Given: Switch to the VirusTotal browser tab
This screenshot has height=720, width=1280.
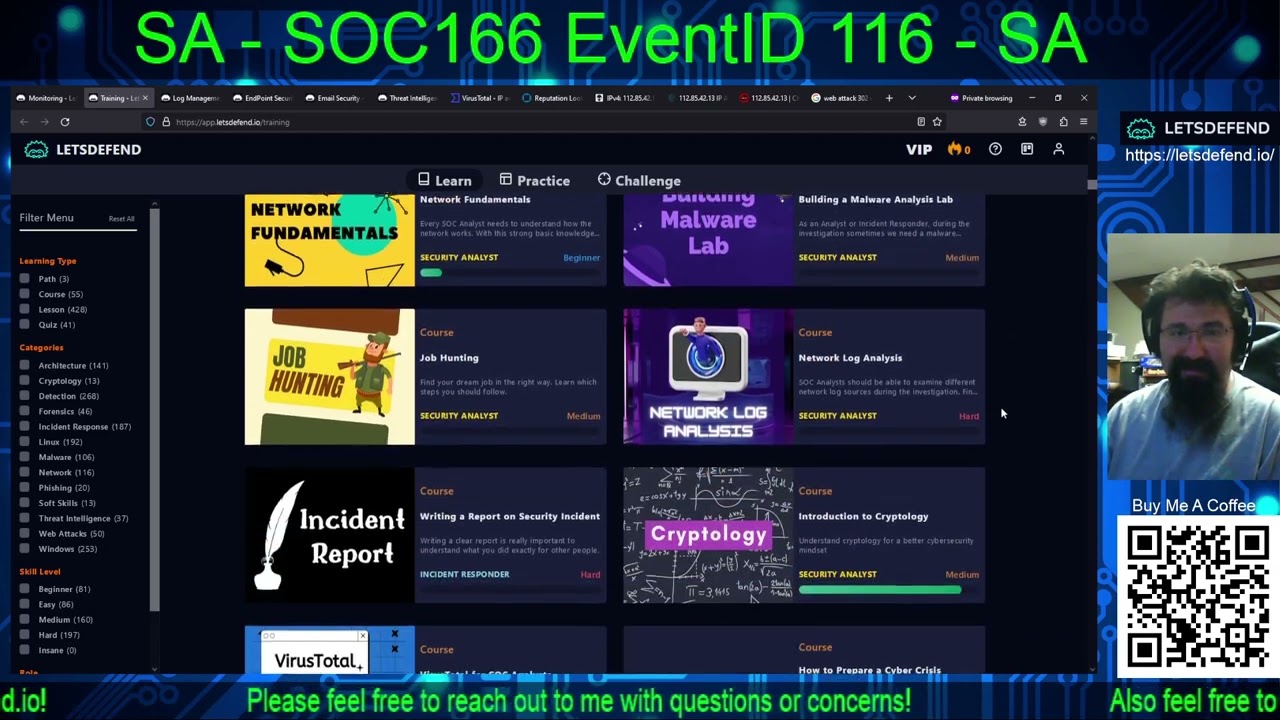Looking at the screenshot, I should click(x=479, y=98).
